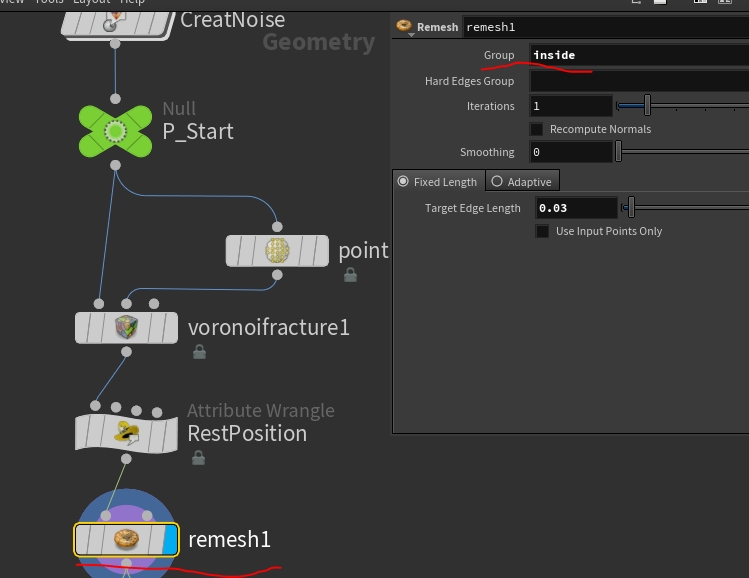The image size is (749, 578).
Task: Click first input connector of voronoifracture1
Action: coord(99,304)
